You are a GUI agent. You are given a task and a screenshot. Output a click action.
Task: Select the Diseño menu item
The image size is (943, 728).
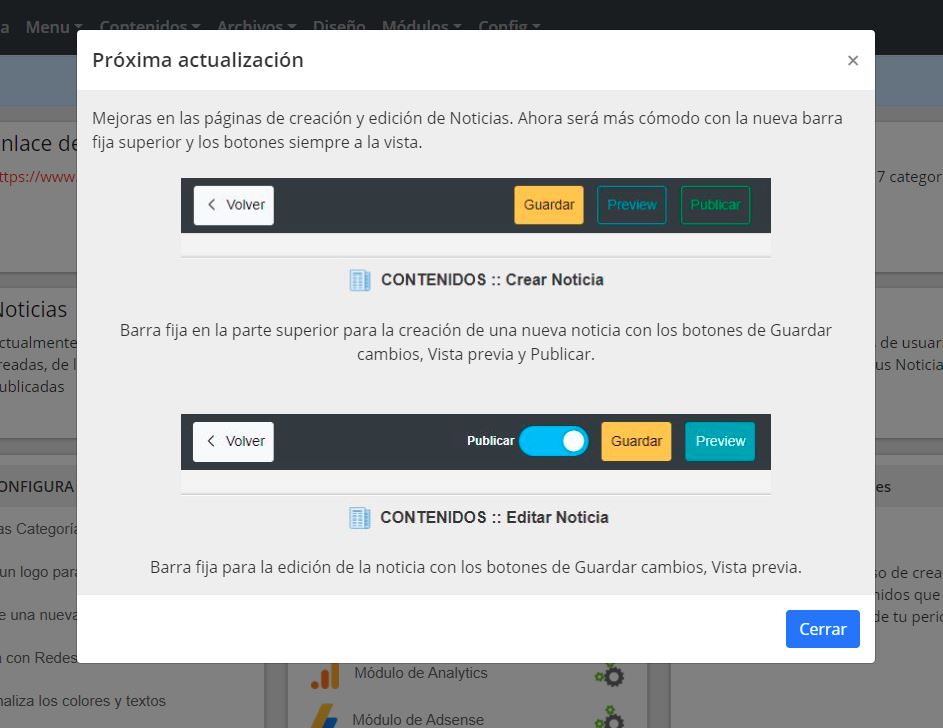tap(339, 27)
